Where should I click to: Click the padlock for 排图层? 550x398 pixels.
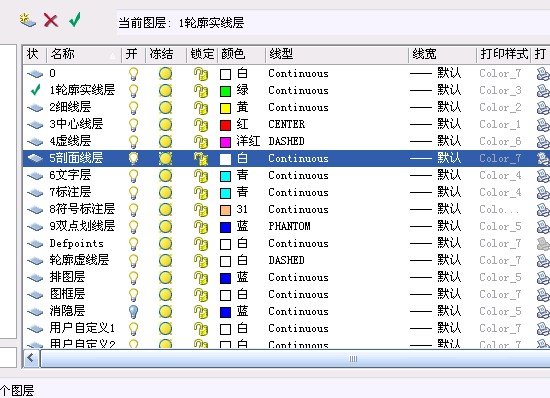click(201, 277)
